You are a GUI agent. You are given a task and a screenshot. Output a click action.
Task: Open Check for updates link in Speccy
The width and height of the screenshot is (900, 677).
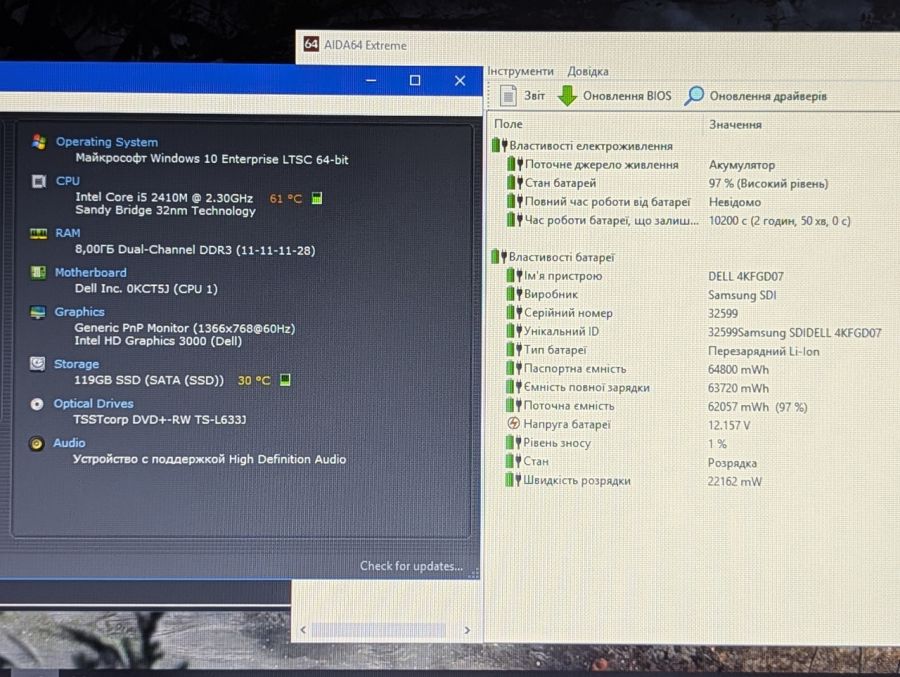pyautogui.click(x=411, y=566)
